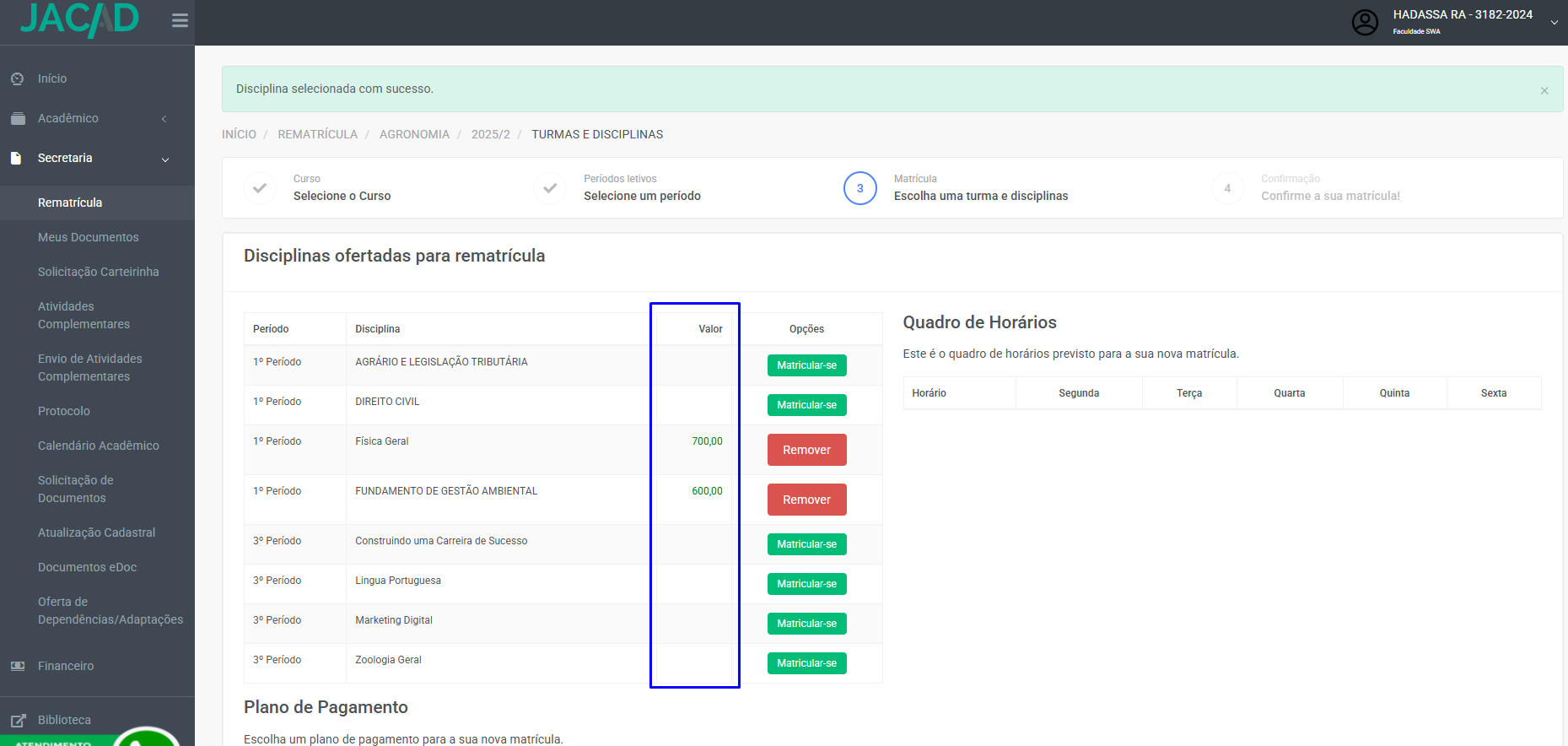This screenshot has width=1568, height=746.
Task: Click the 600,00 value cell
Action: (707, 491)
